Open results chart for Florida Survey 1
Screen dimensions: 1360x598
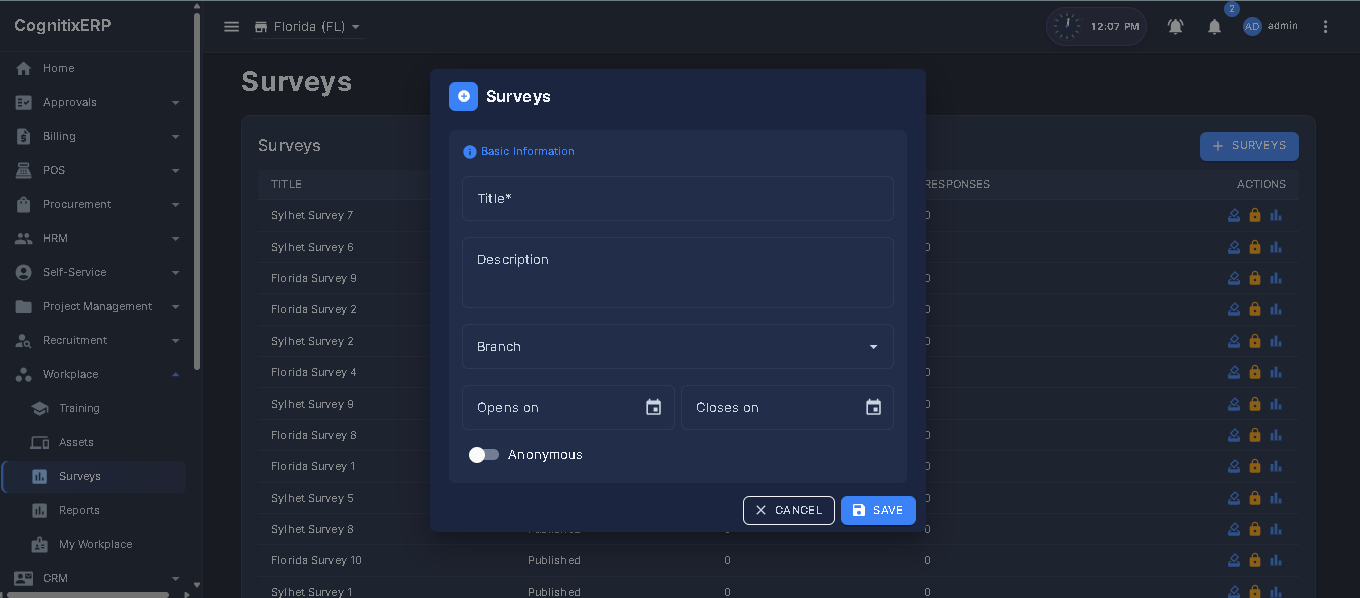pos(1275,466)
